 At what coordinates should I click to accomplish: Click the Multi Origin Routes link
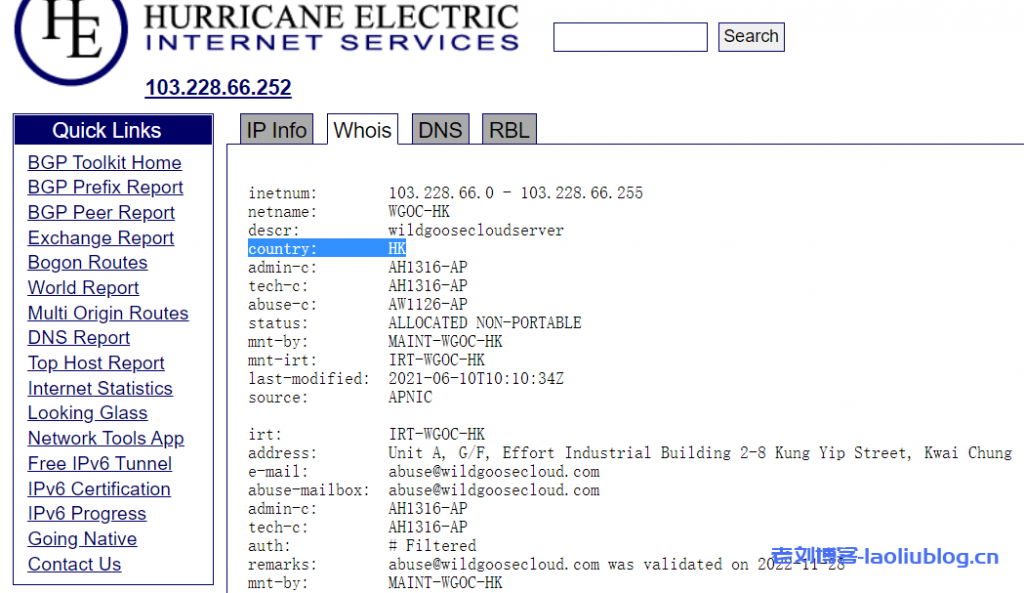(x=108, y=313)
